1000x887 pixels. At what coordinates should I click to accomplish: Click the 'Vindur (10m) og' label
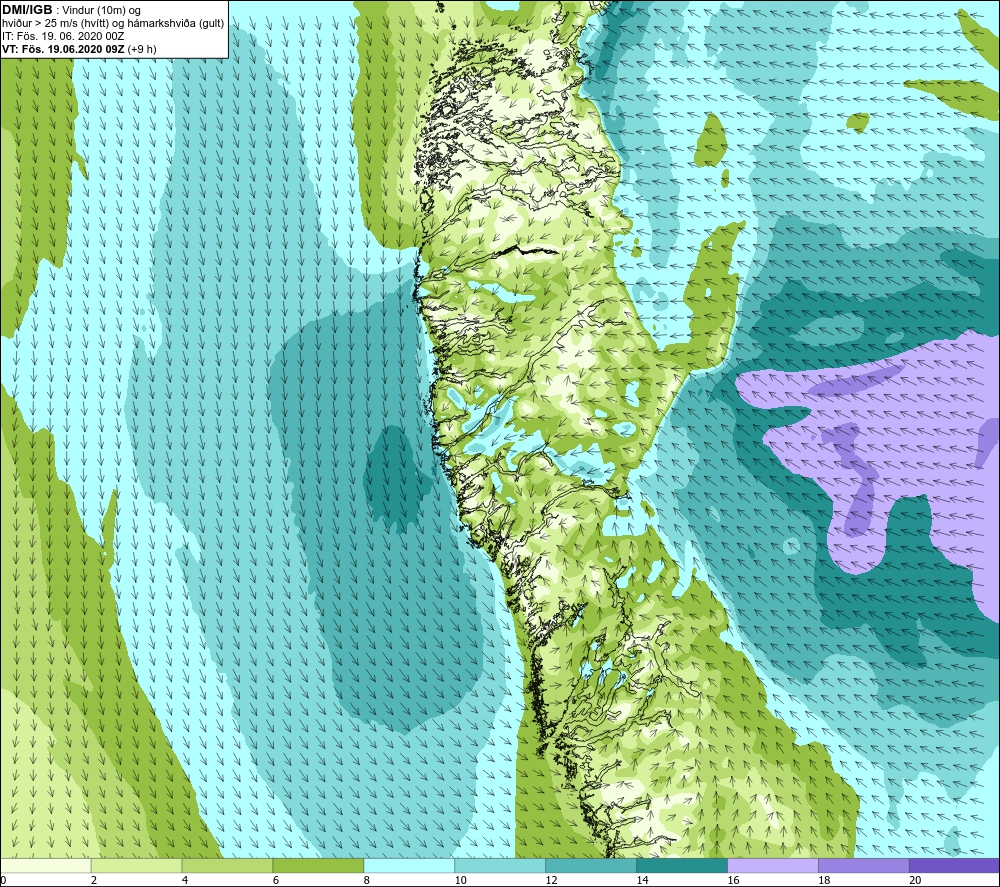(x=101, y=11)
